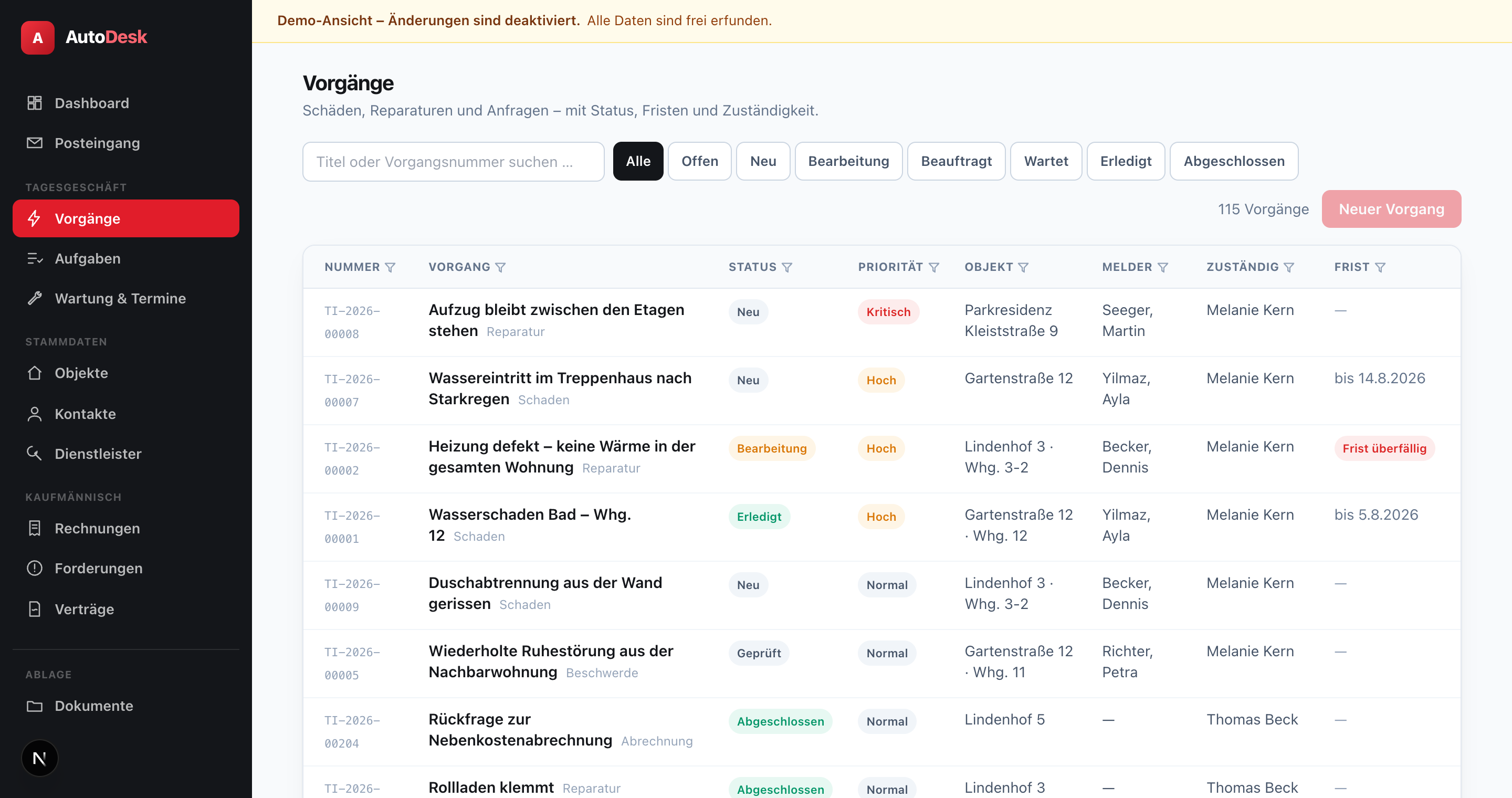Screen dimensions: 1512x798
Task: Click the bis 5.8.2026 deadline
Action: coord(1376,514)
